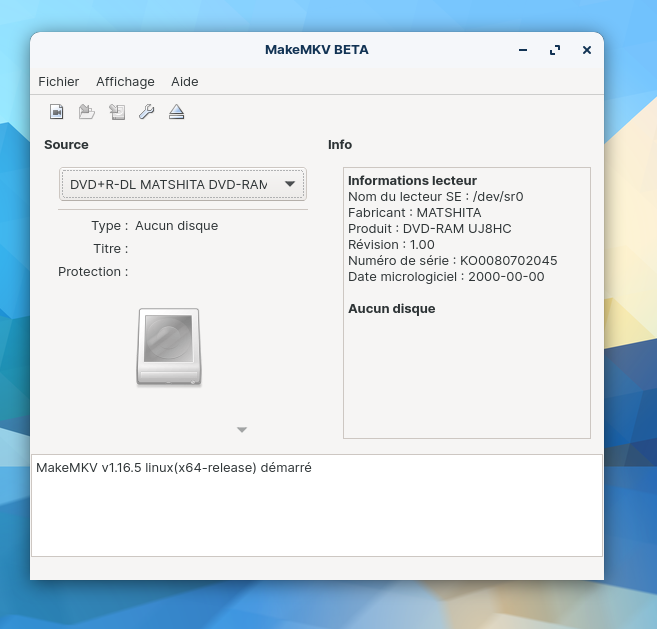Maximize the MakeMKV window
Screen dimensions: 657x629
coord(555,50)
